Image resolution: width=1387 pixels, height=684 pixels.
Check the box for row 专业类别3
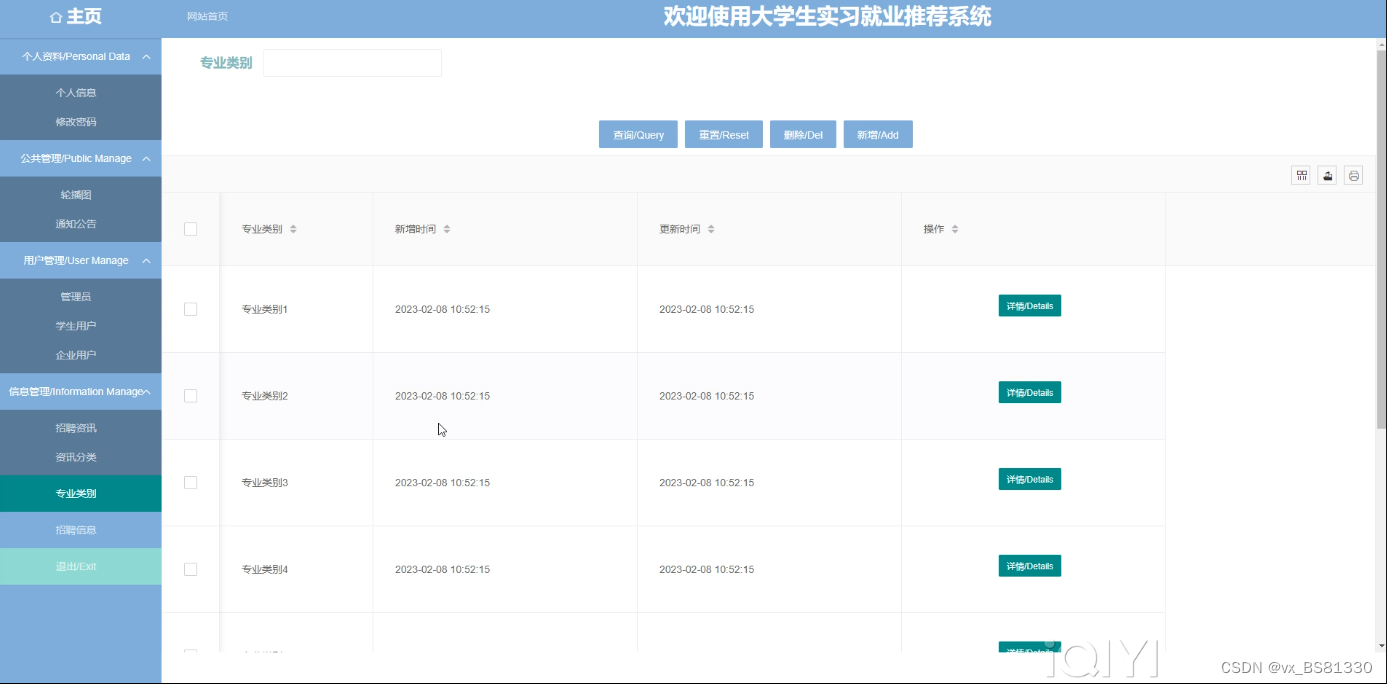click(191, 482)
